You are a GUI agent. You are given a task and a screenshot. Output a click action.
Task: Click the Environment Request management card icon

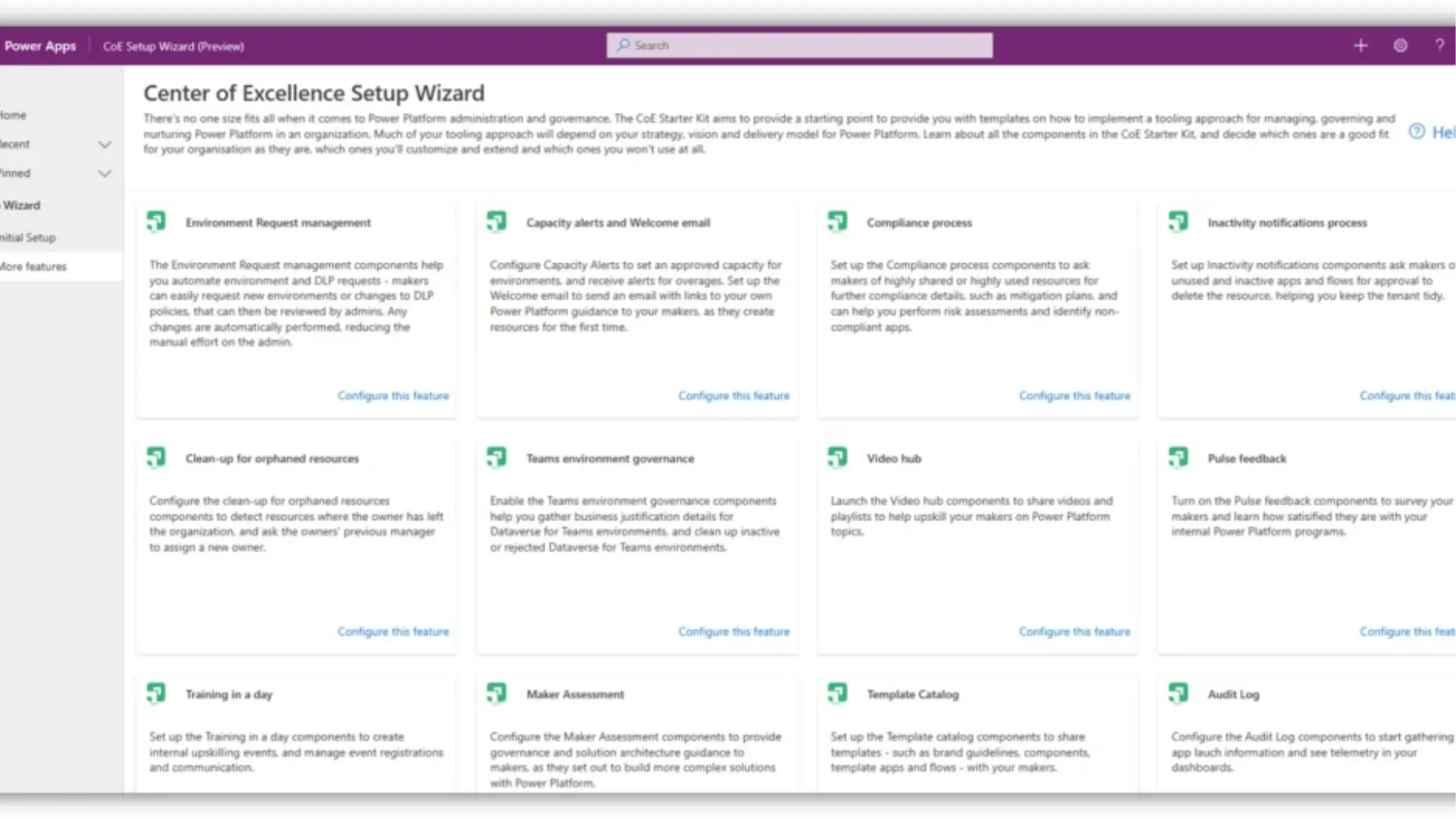tap(156, 221)
